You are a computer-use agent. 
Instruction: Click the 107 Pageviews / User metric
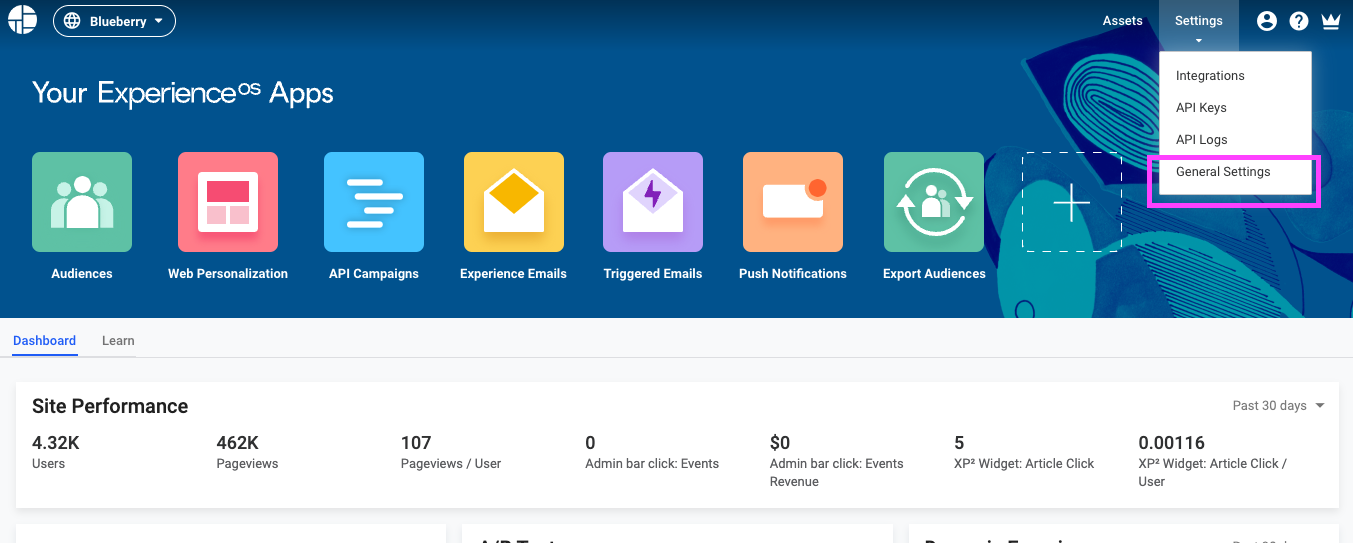click(x=451, y=452)
